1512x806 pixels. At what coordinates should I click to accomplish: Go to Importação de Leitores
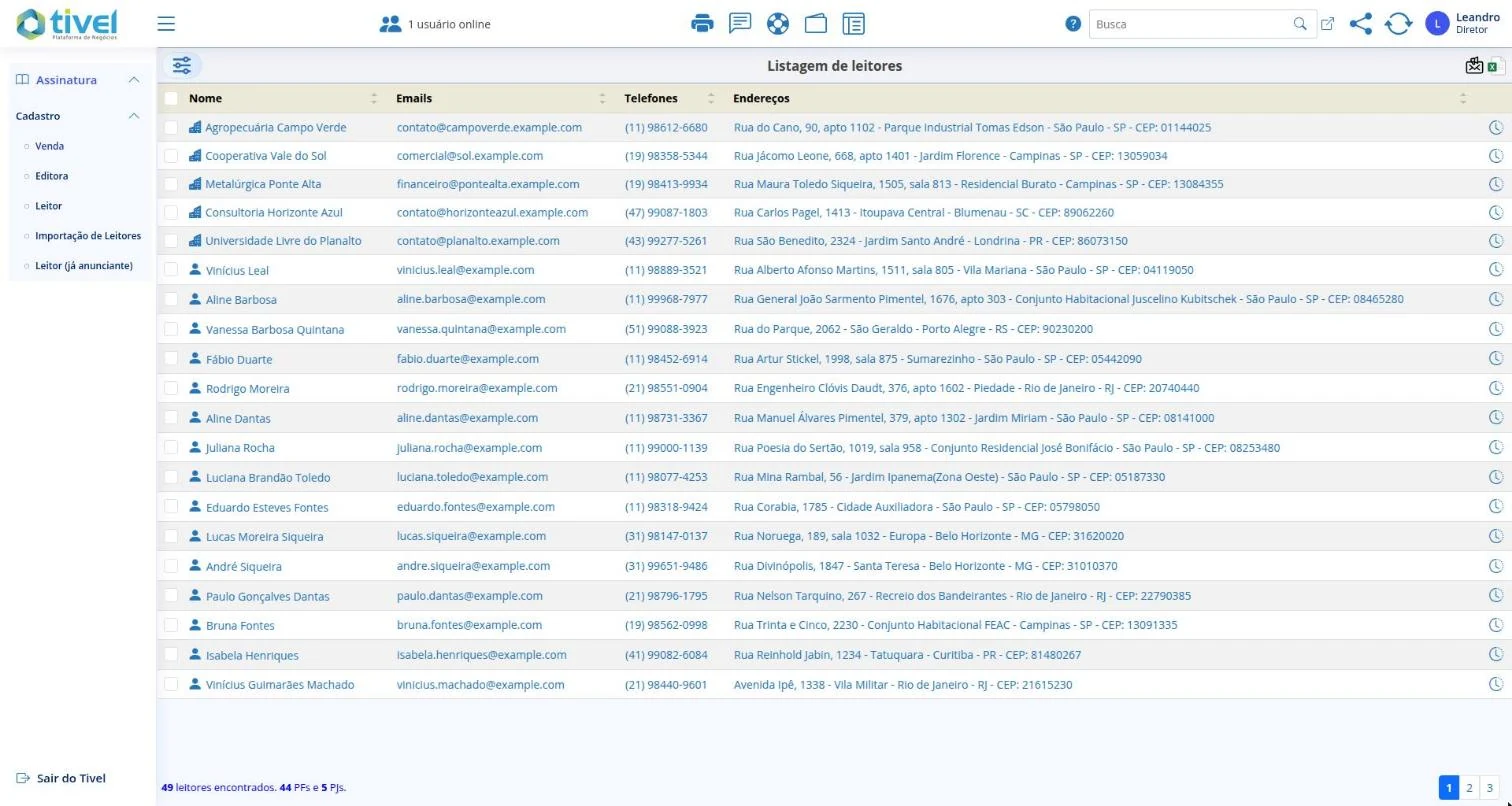88,236
